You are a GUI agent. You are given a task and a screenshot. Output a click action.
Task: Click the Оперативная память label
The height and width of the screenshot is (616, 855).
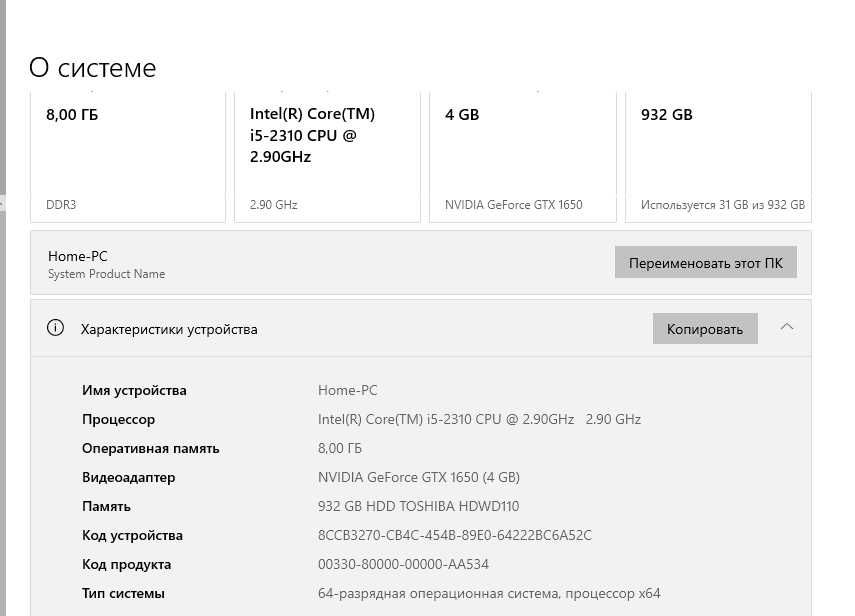150,448
